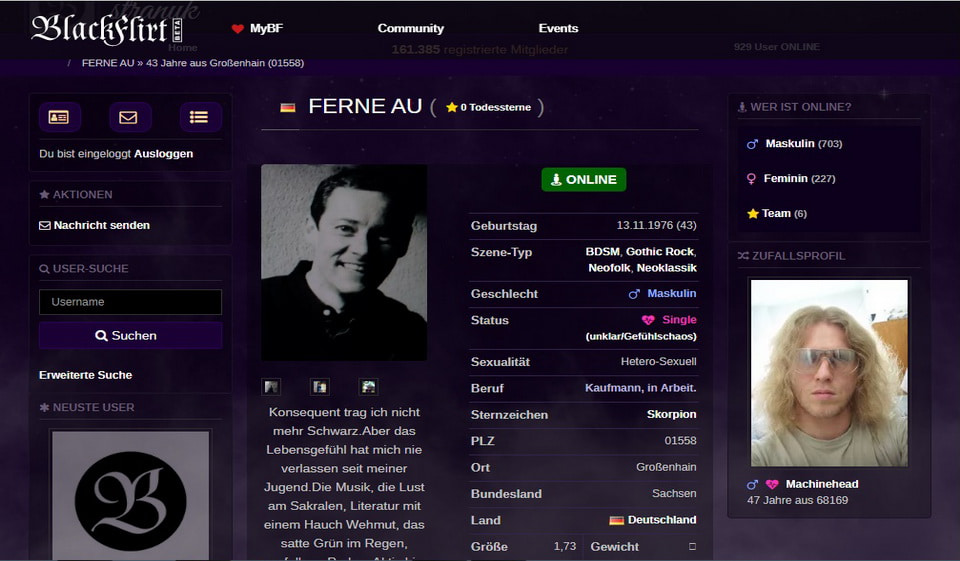
Task: Click the yellow Todessterne star icon
Action: pyautogui.click(x=452, y=107)
